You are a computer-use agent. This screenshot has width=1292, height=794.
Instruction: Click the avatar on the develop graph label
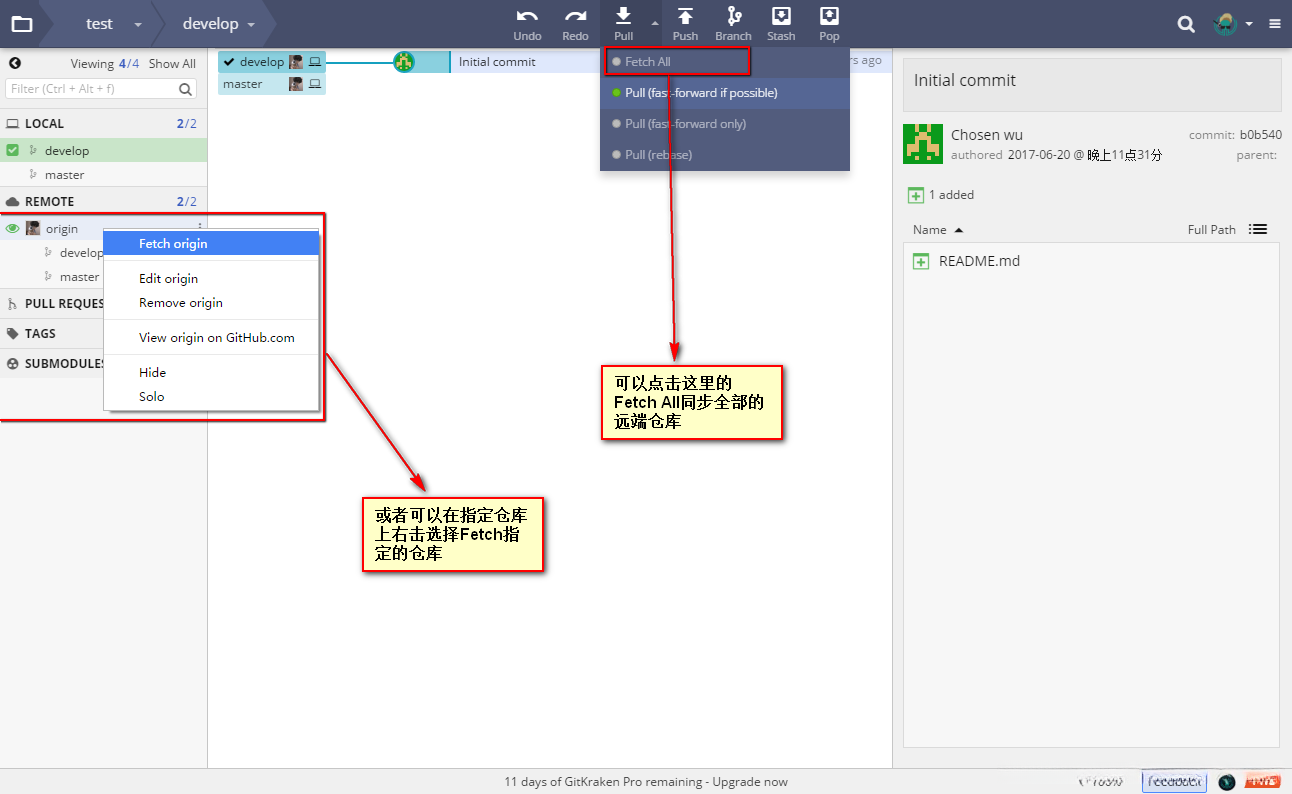296,62
